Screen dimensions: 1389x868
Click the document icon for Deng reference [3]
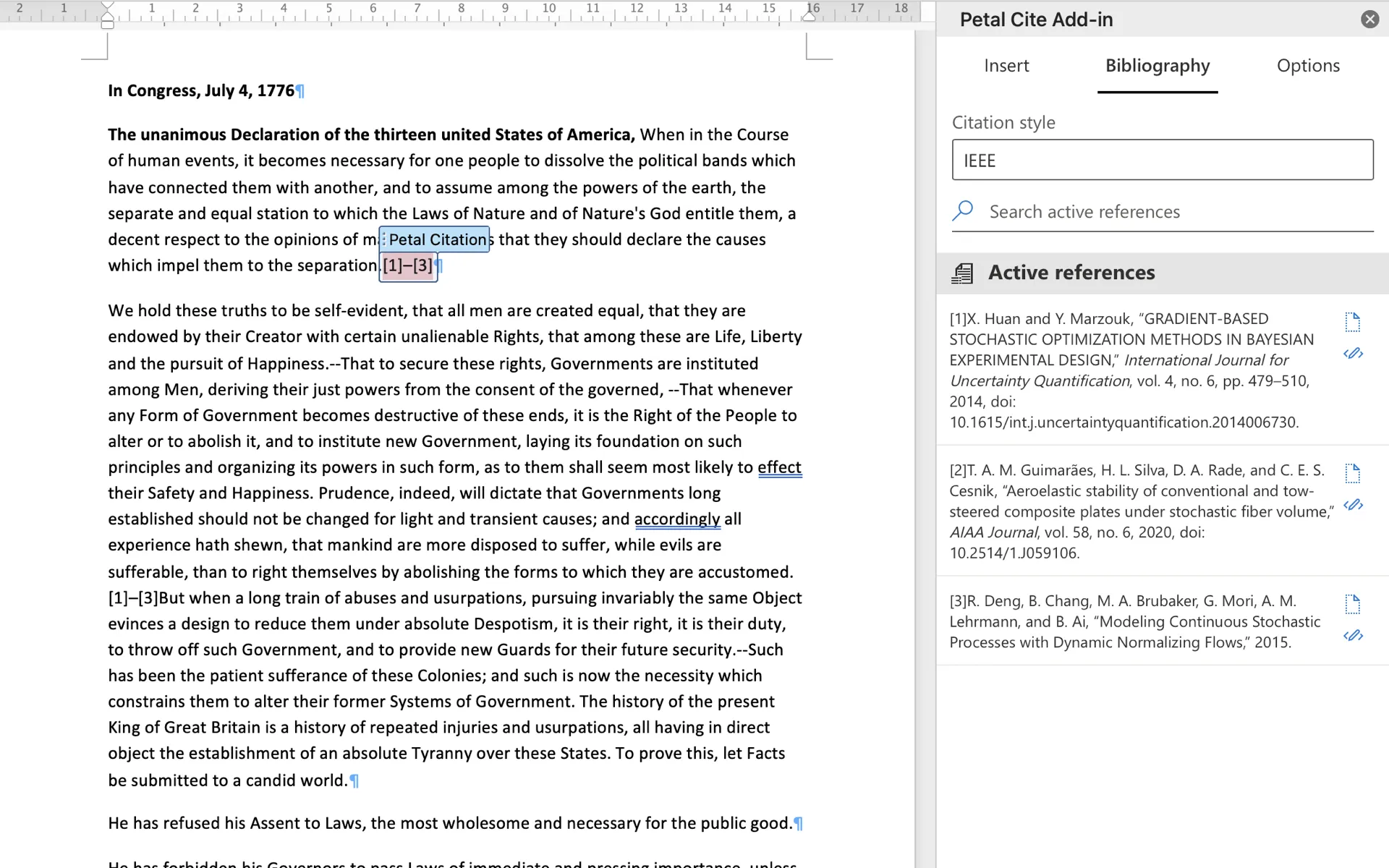(x=1352, y=604)
